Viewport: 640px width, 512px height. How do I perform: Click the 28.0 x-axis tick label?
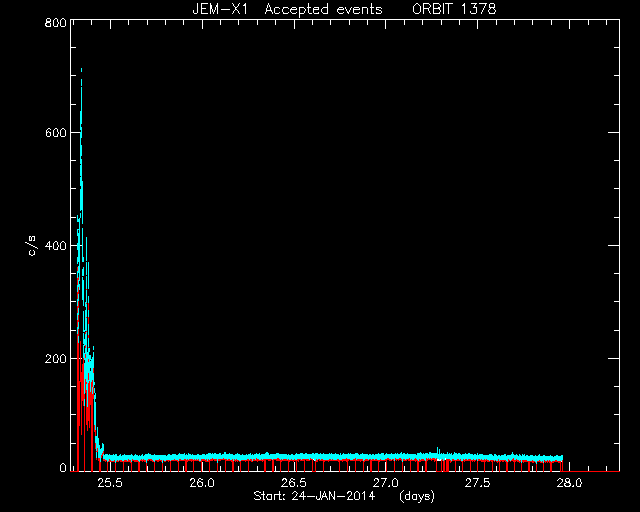569,483
